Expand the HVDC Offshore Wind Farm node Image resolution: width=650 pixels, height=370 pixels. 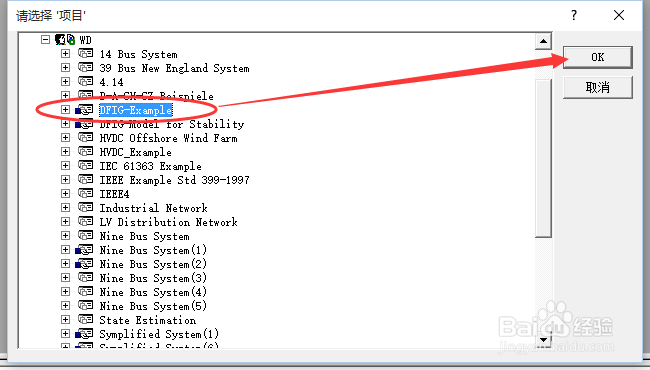(65, 138)
